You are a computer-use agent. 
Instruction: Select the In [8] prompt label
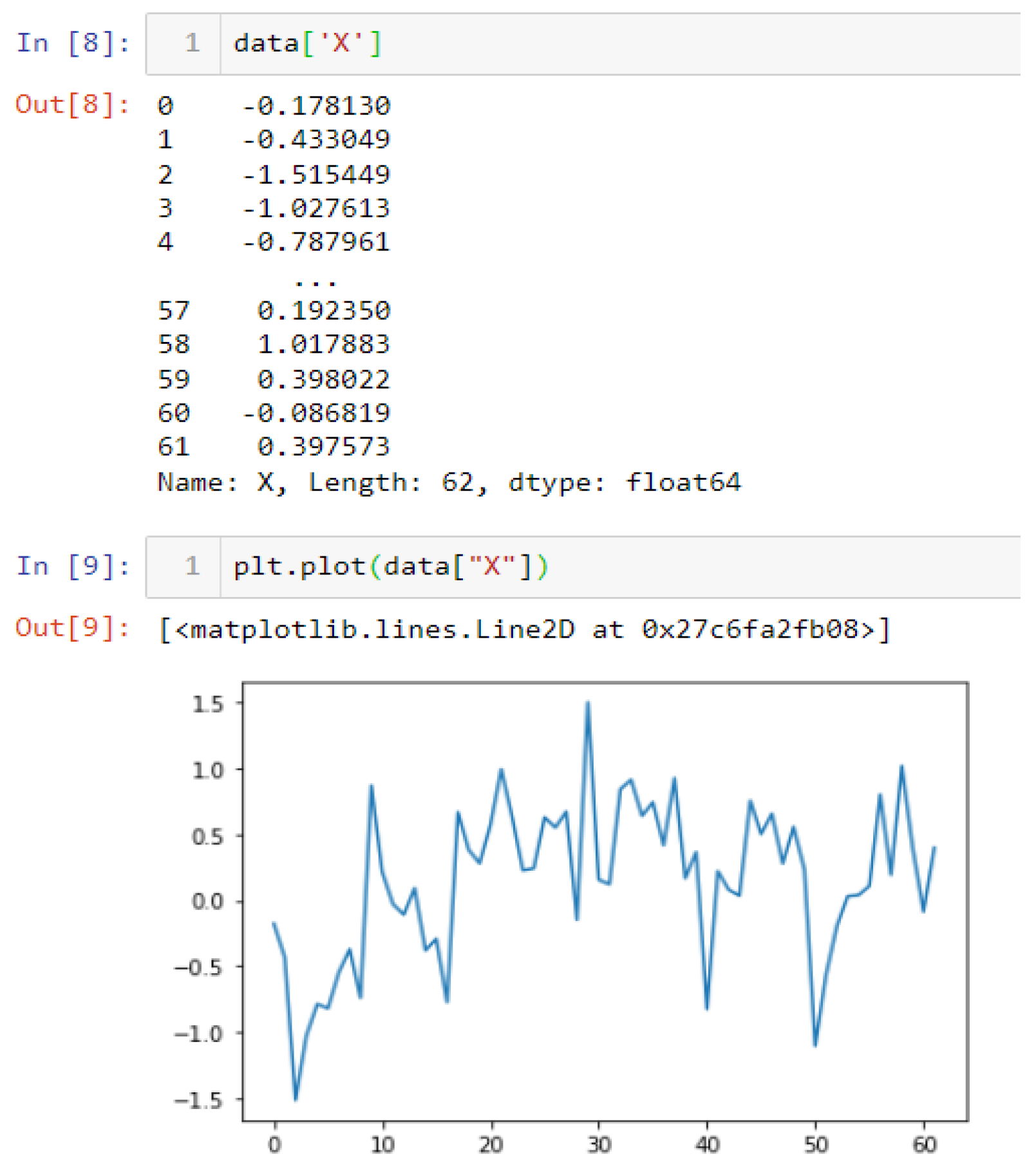click(72, 44)
